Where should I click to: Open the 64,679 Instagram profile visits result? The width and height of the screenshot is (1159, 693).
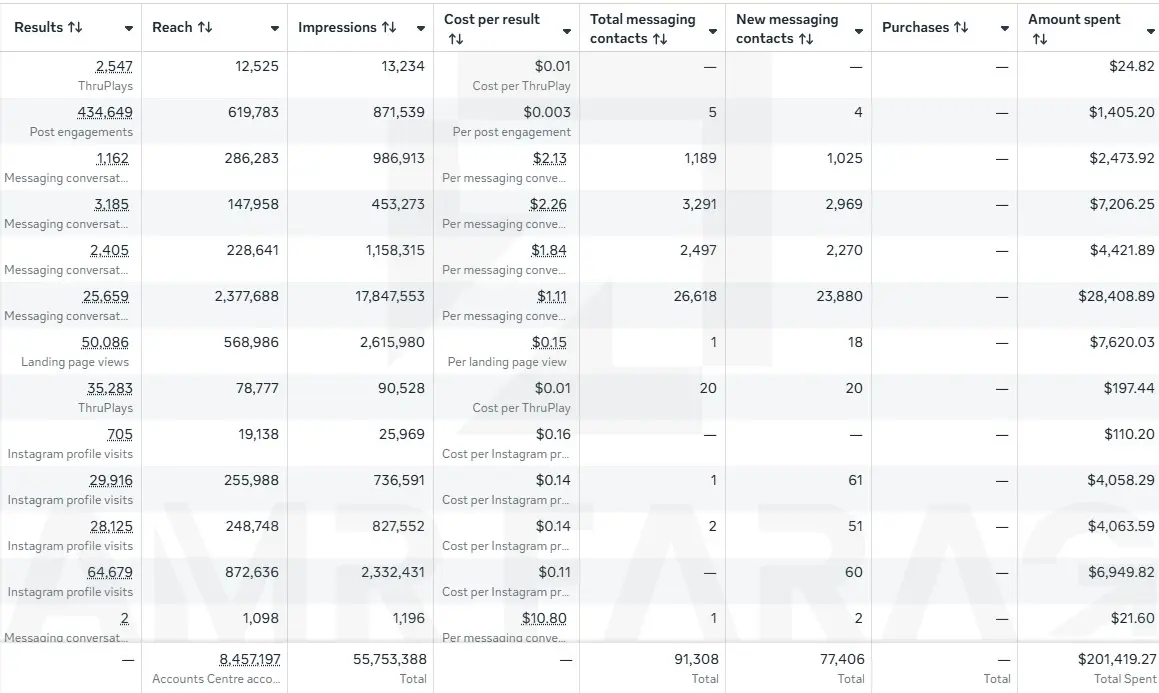coord(110,573)
